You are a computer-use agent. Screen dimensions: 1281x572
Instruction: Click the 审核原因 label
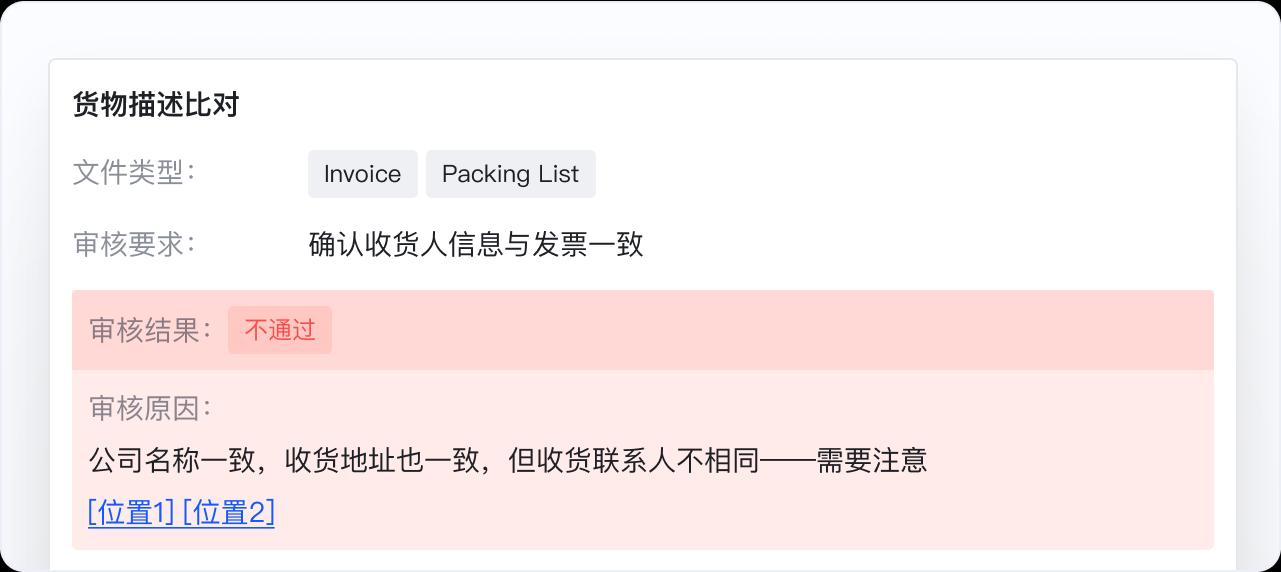pyautogui.click(x=150, y=408)
